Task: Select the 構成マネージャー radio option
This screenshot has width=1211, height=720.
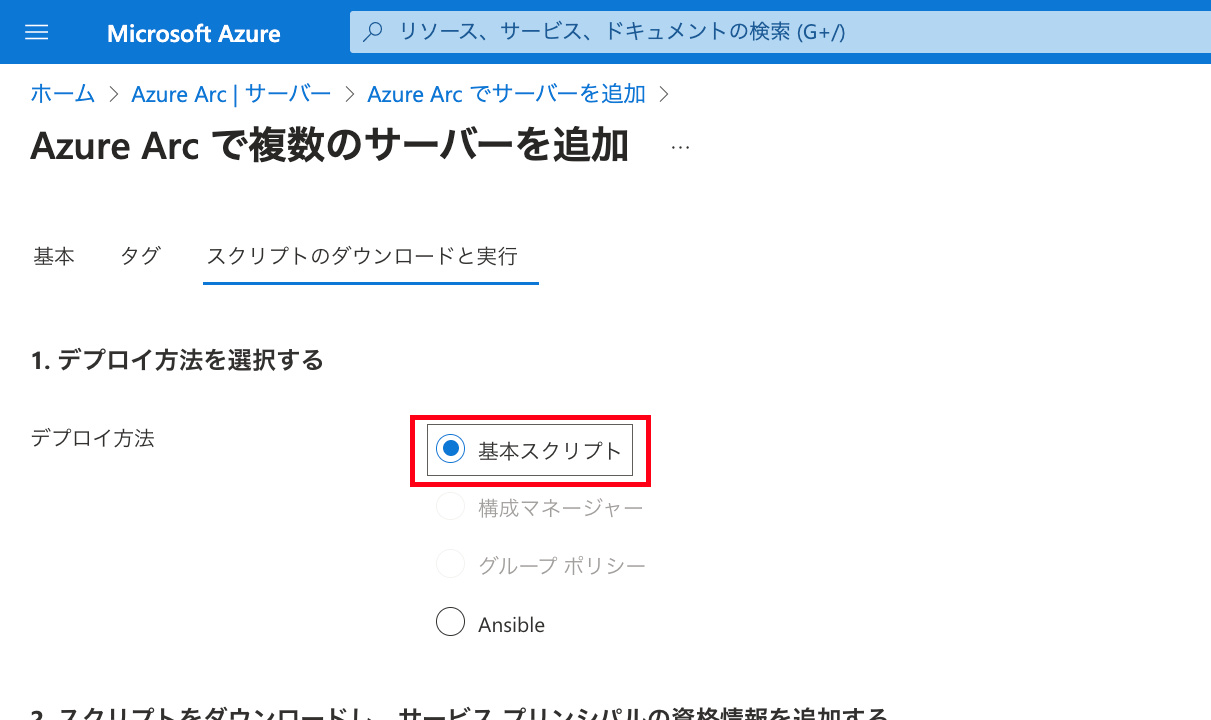Action: 451,508
